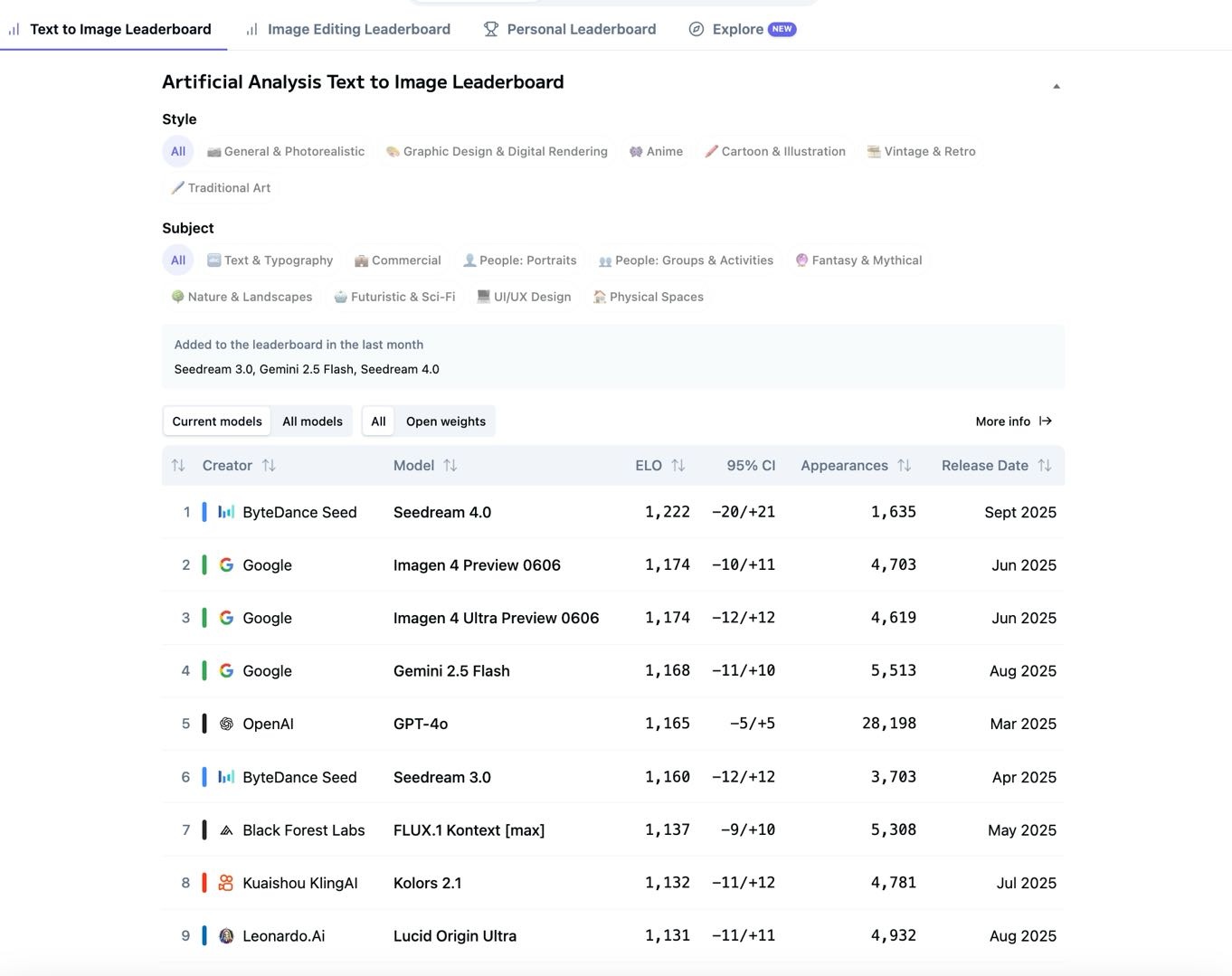Sort by rank using leftmost sort arrows
1232x976 pixels.
[x=178, y=466]
